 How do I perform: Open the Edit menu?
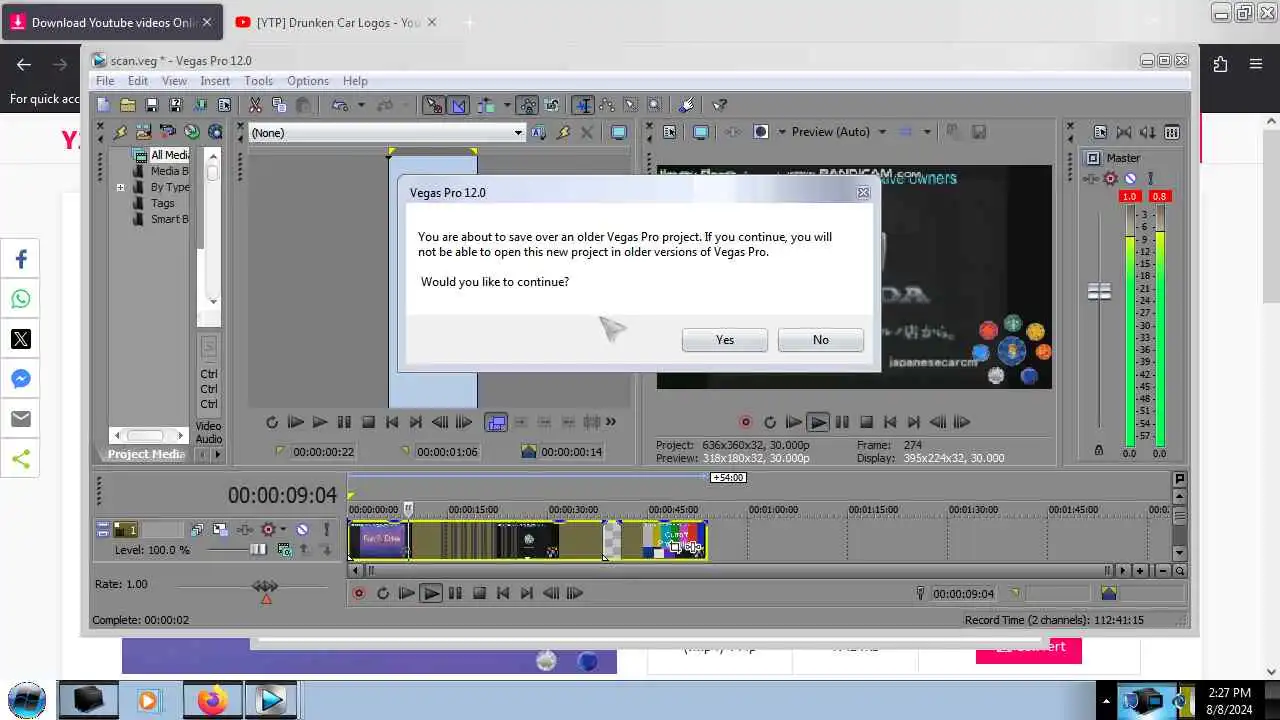138,81
